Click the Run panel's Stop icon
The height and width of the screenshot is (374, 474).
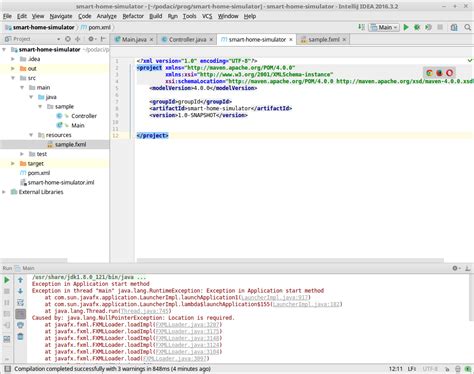[x=7, y=291]
